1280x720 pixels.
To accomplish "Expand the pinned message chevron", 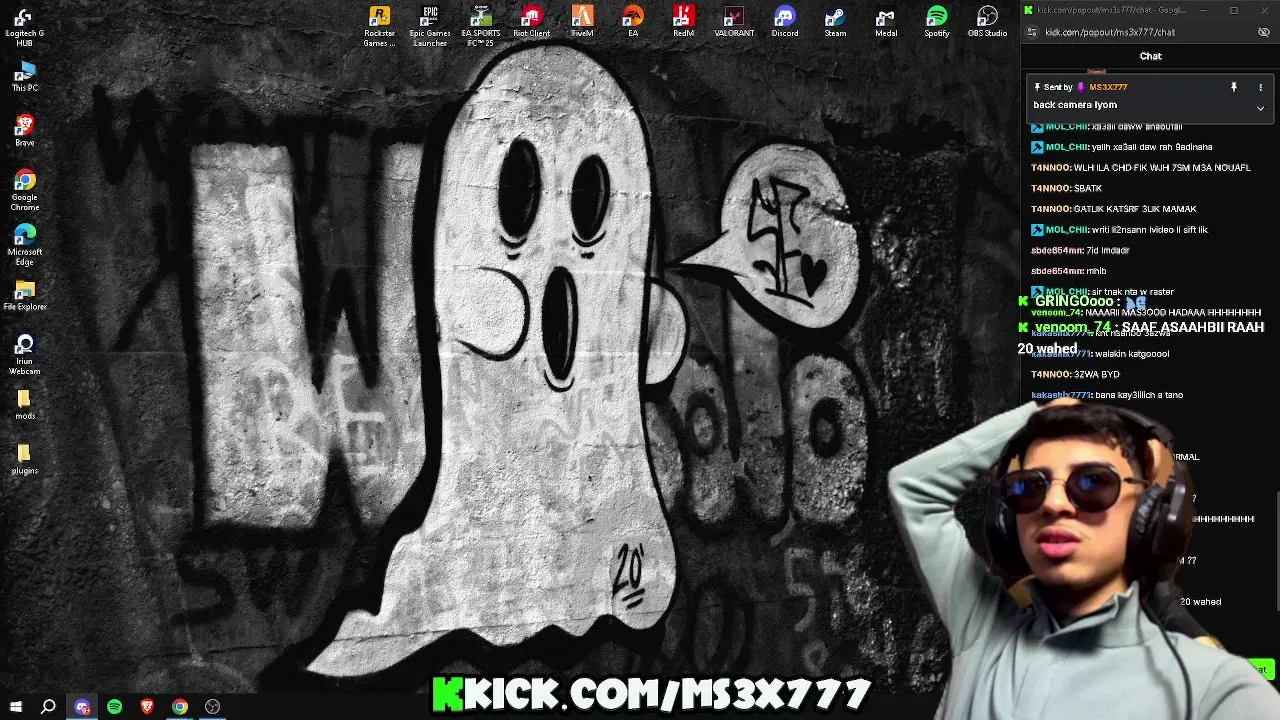I will pos(1260,107).
